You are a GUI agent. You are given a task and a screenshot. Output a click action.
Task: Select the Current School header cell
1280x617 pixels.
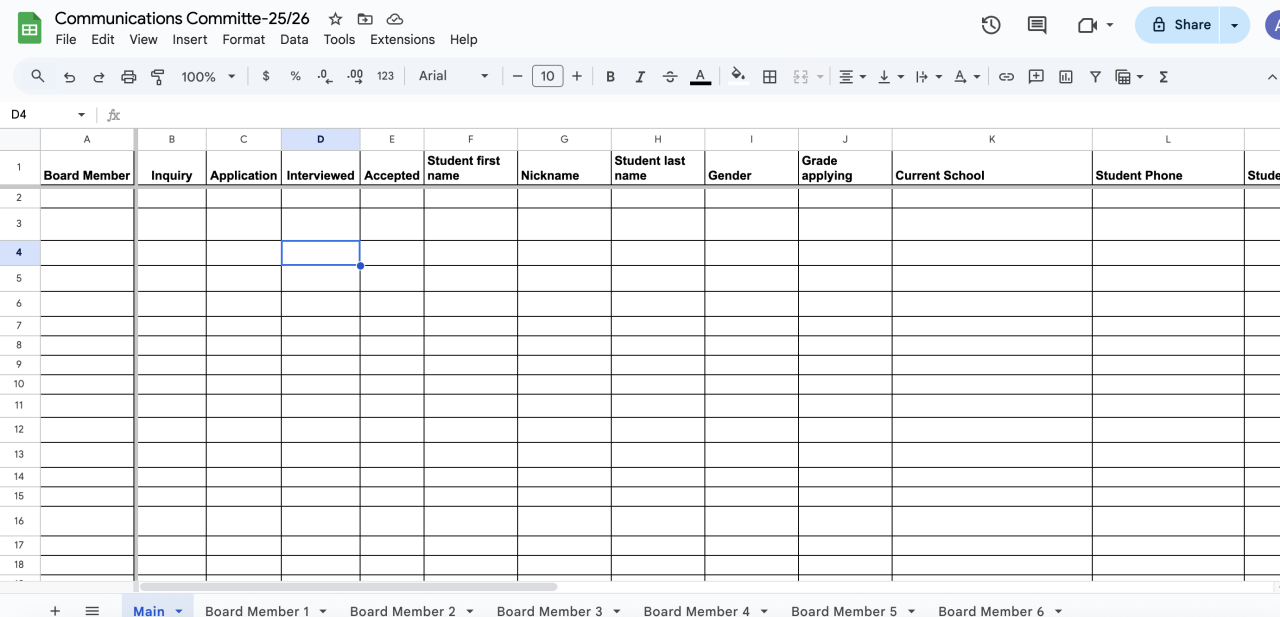pyautogui.click(x=992, y=168)
